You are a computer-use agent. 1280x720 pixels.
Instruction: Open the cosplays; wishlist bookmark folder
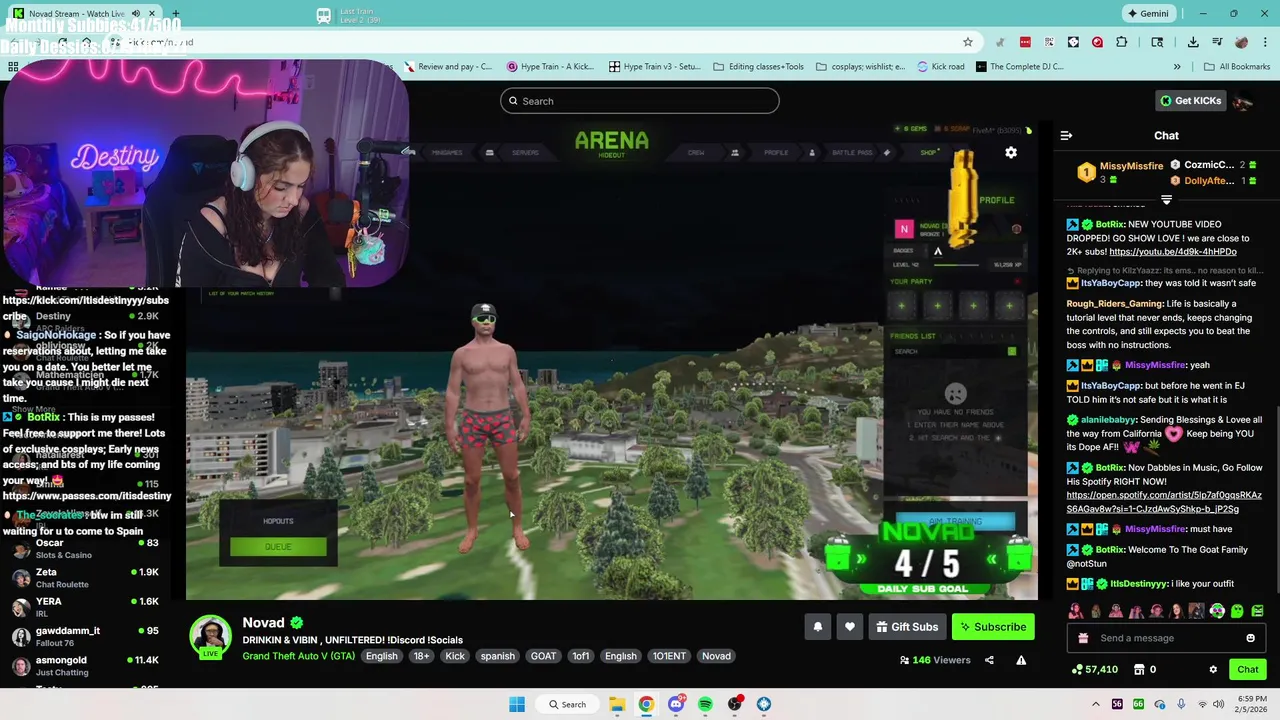tap(861, 67)
